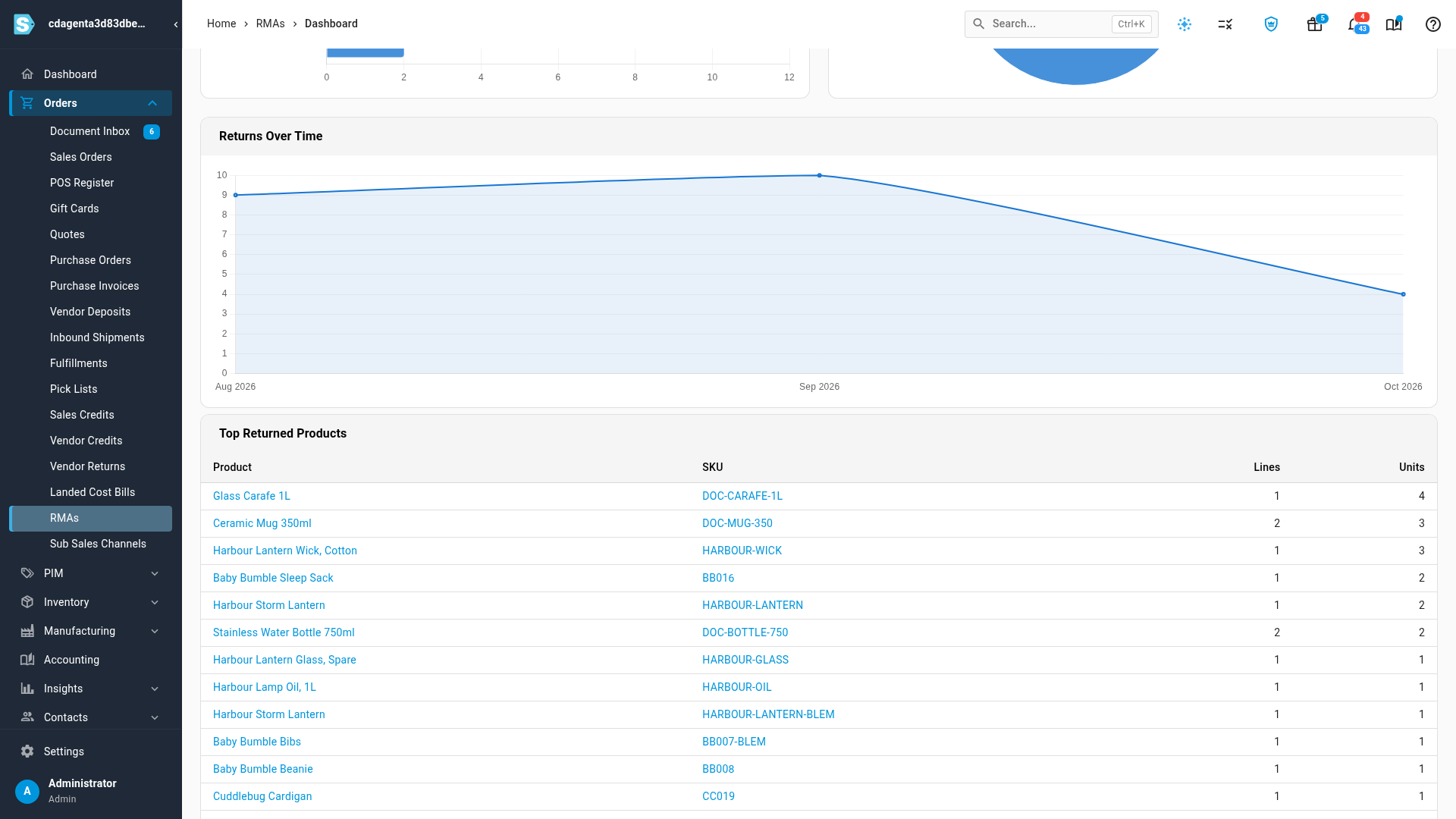Open the DOC-MUG-350 SKU link
1456x819 pixels.
[x=737, y=523]
